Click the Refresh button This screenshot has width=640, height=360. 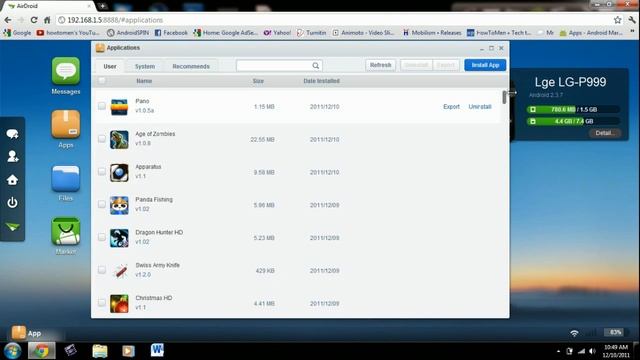(380, 65)
